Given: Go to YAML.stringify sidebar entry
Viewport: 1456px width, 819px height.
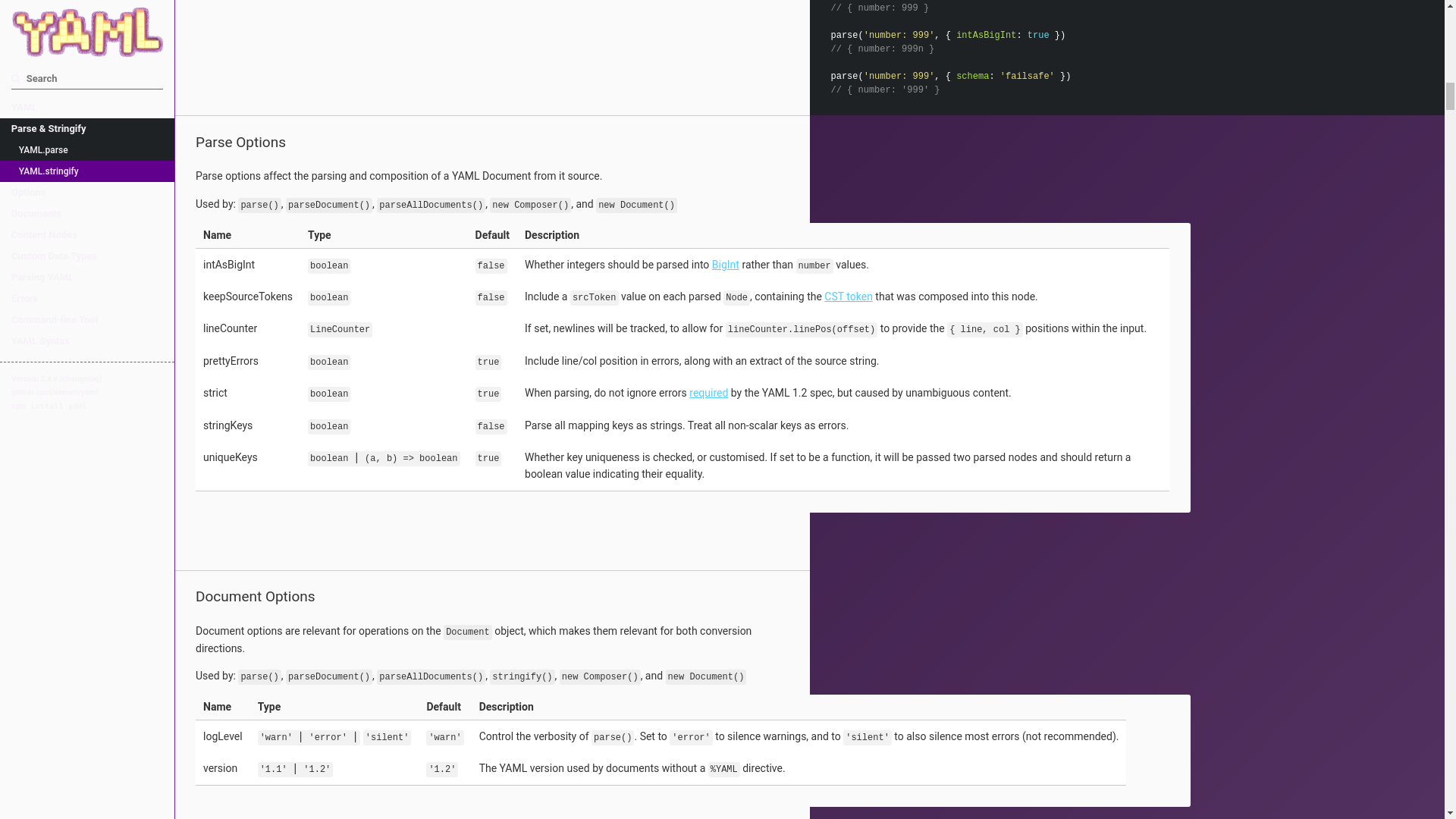Looking at the screenshot, I should pyautogui.click(x=87, y=171).
